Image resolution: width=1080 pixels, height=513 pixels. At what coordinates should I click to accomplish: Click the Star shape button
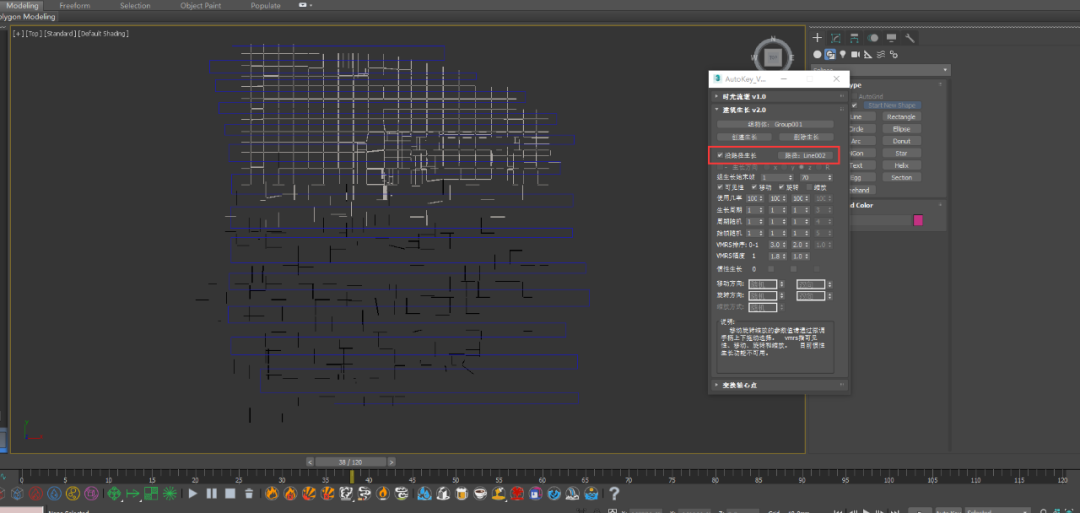tap(901, 153)
